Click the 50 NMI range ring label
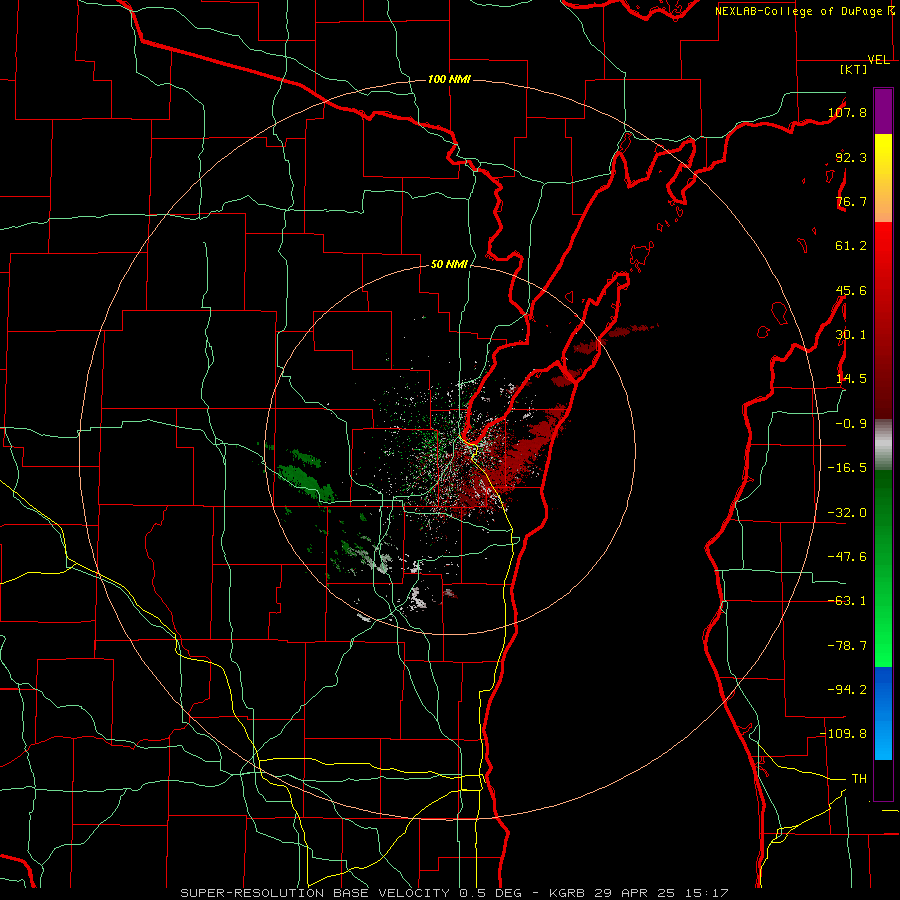Image resolution: width=900 pixels, height=900 pixels. 449,265
